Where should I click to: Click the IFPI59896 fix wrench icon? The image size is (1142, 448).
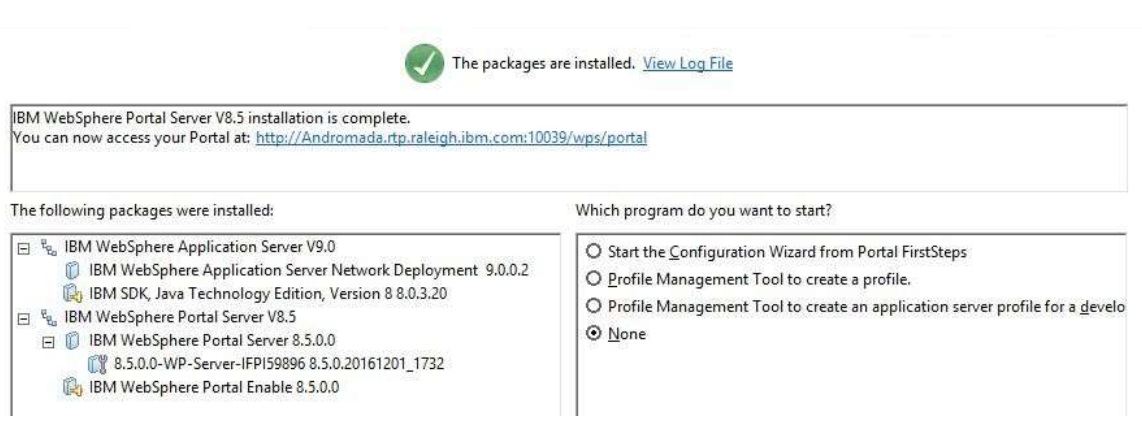coord(97,364)
